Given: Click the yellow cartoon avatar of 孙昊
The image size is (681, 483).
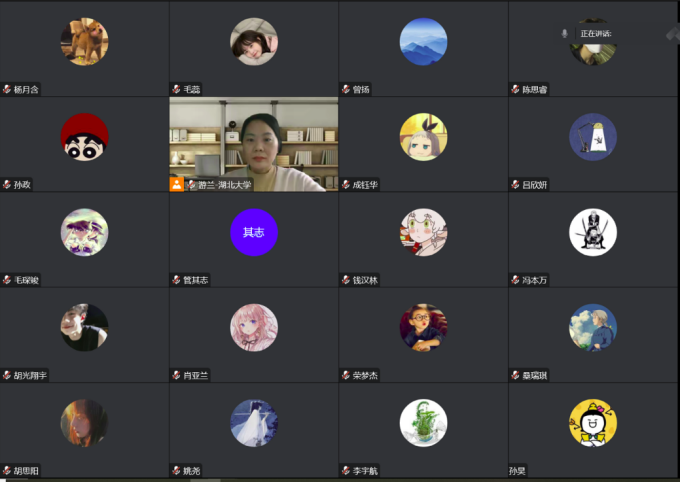Looking at the screenshot, I should (x=593, y=423).
